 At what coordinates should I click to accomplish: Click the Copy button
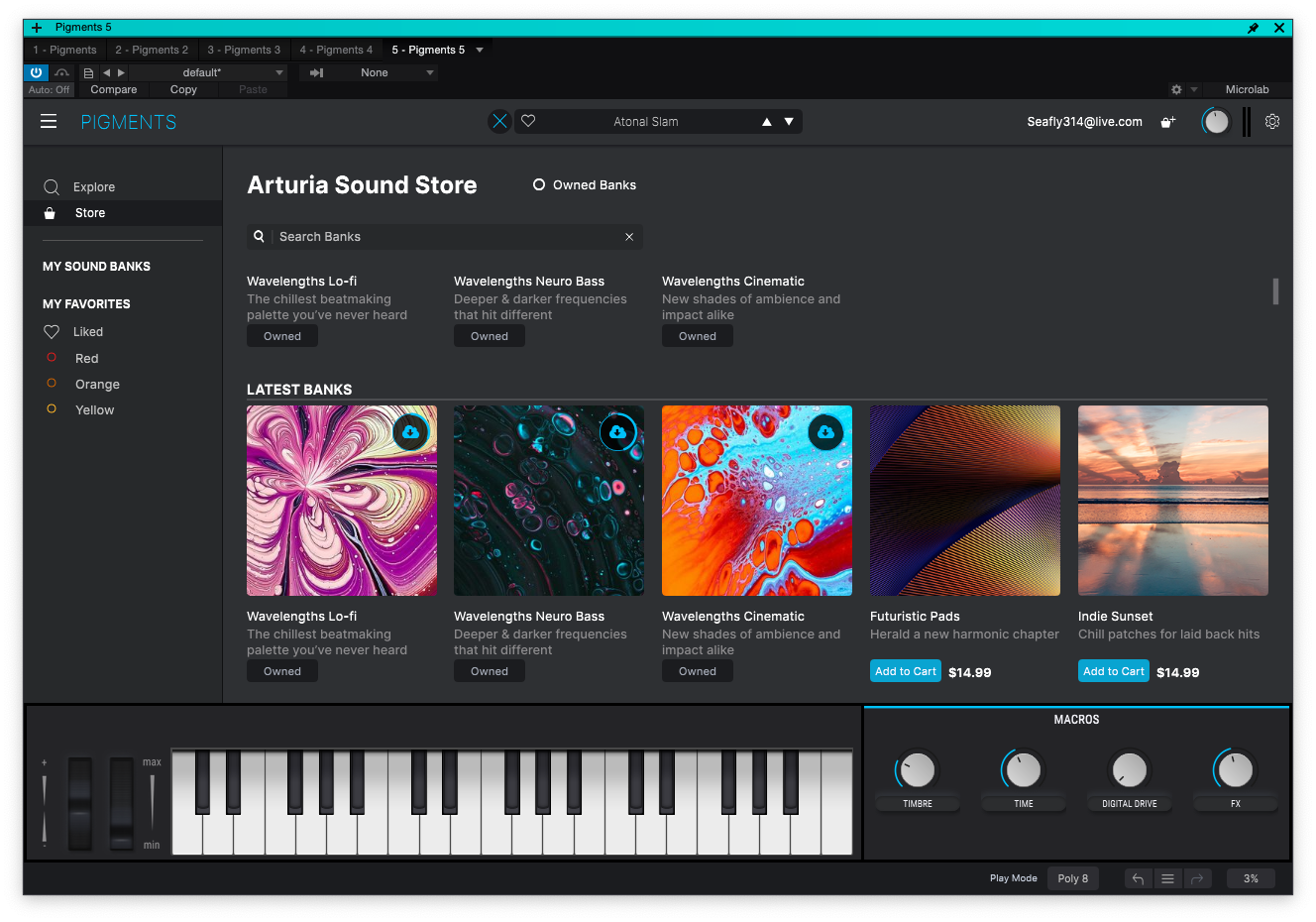tap(183, 89)
